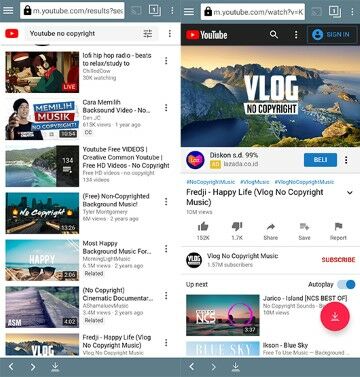Image resolution: width=360 pixels, height=377 pixels.
Task: Tap the cast icon in left browser
Action: coord(136,11)
